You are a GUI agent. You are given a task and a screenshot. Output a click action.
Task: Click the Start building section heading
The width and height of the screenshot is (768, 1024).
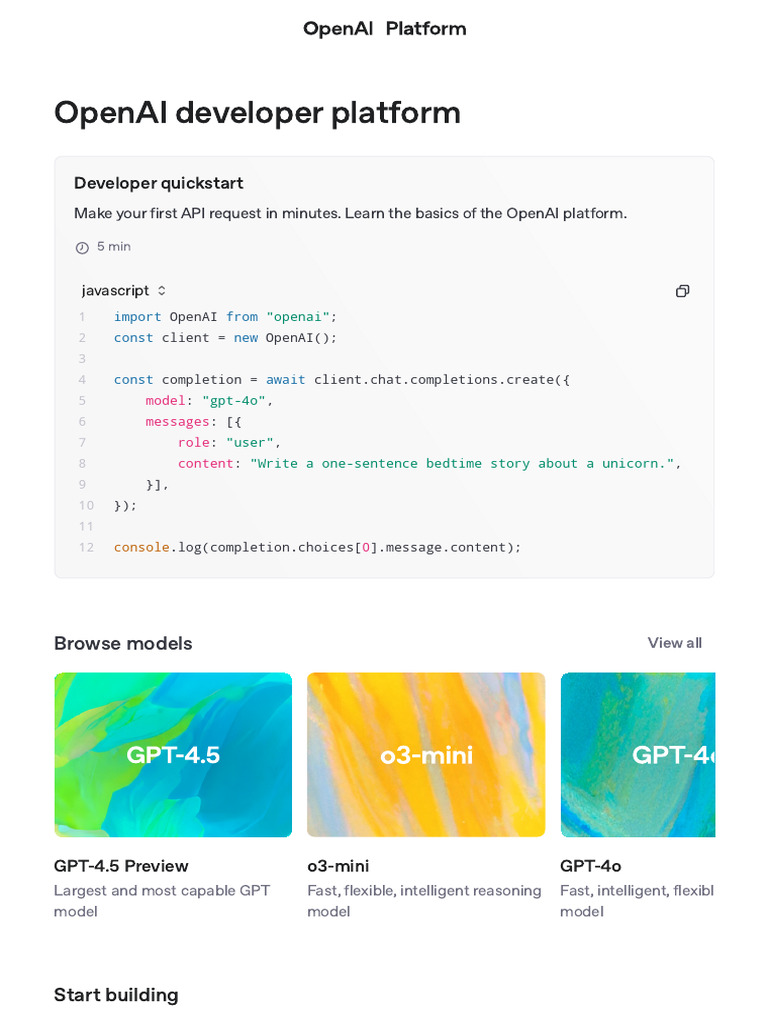[x=116, y=995]
